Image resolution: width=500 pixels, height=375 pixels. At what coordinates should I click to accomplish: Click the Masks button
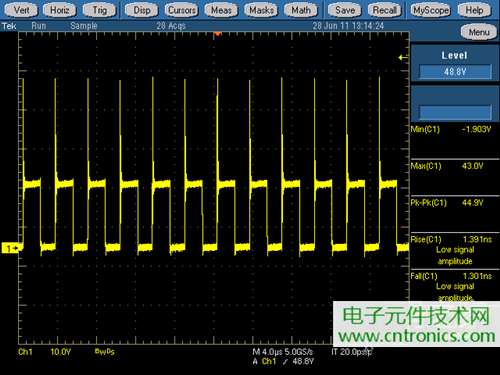(x=261, y=10)
